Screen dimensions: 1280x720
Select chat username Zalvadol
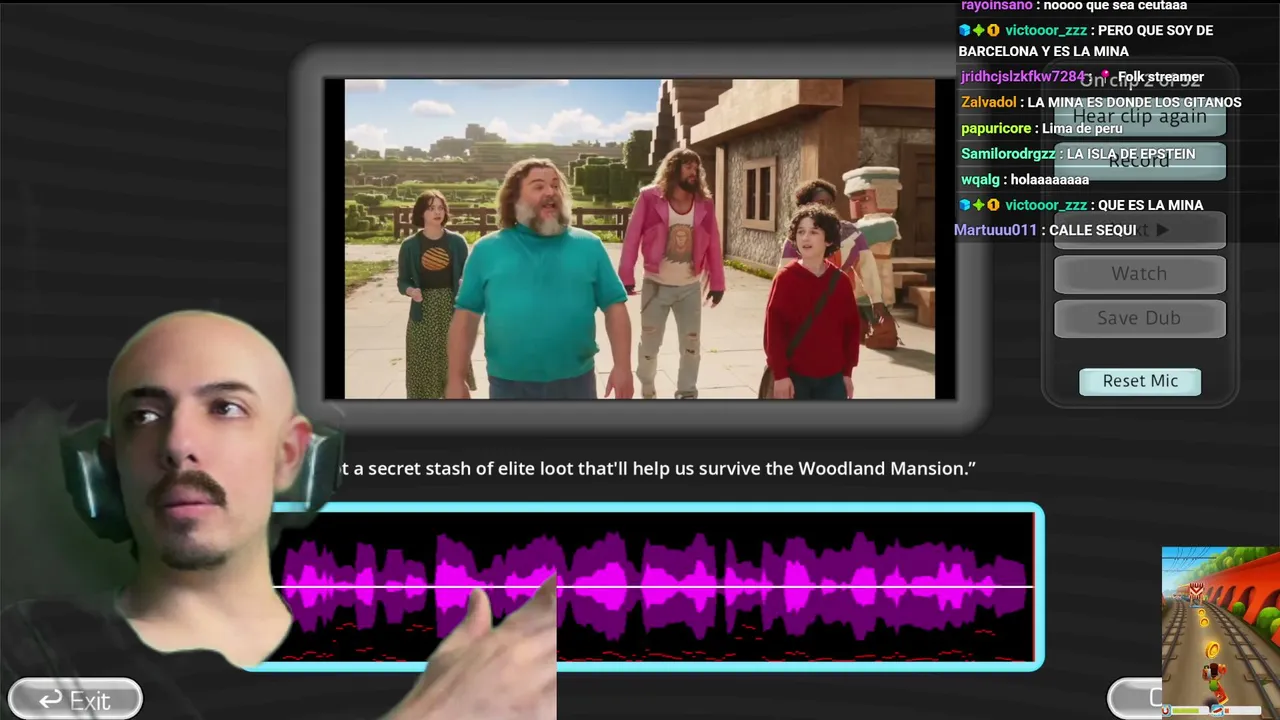point(988,102)
